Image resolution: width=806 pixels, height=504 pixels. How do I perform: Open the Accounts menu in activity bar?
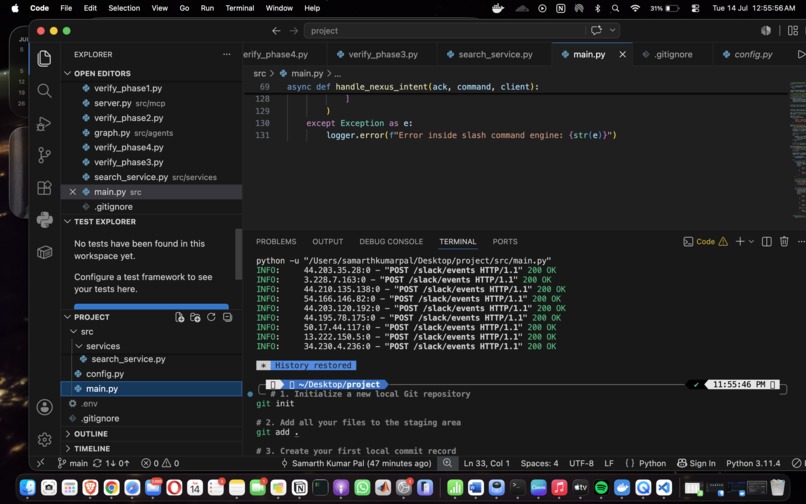point(45,407)
